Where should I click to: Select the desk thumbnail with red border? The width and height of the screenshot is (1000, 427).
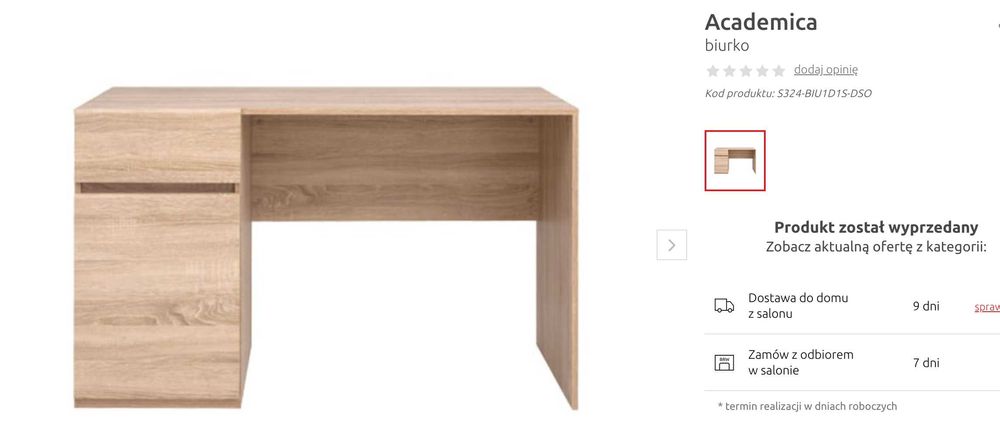click(735, 161)
